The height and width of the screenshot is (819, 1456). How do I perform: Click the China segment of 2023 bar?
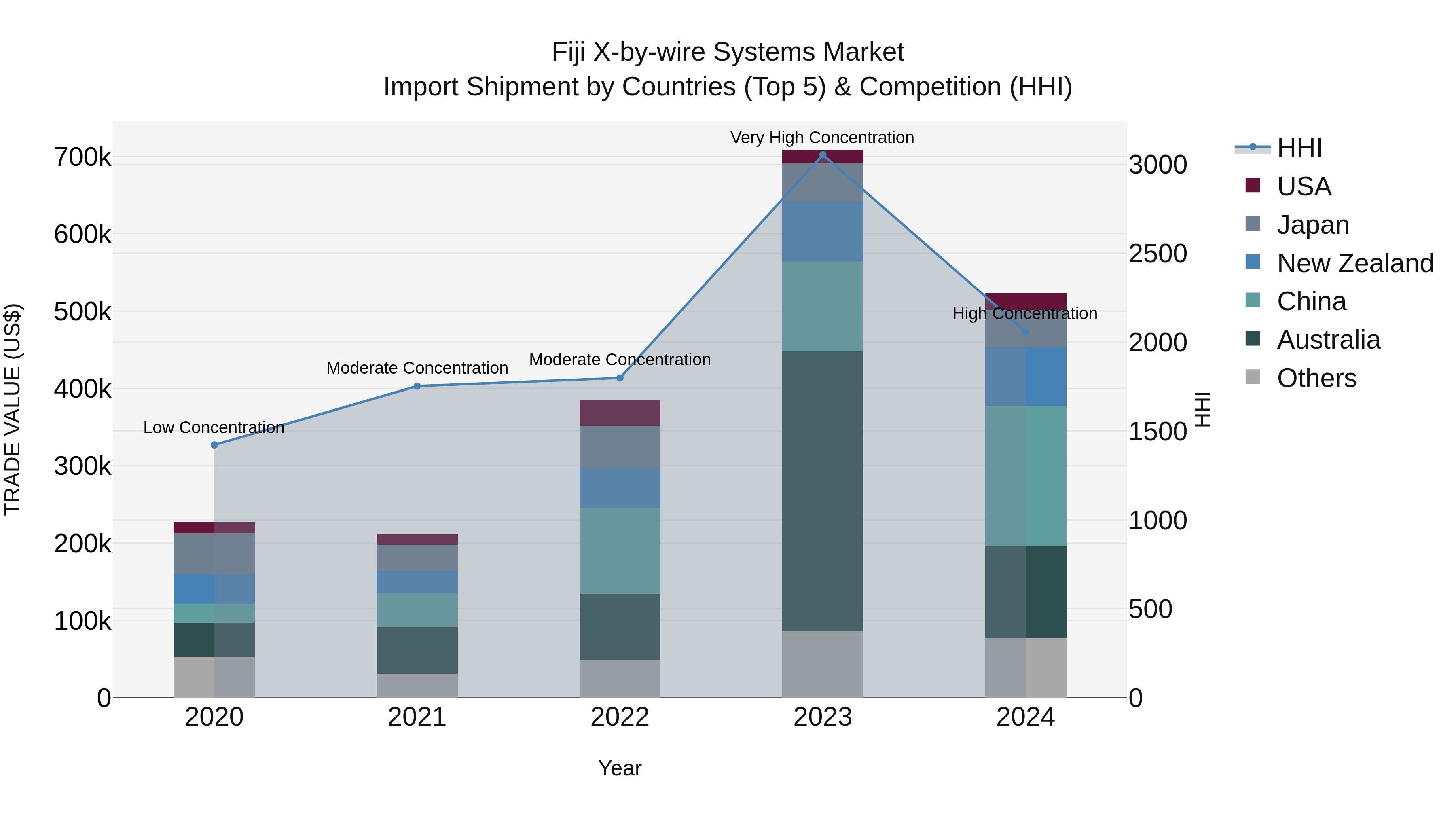(823, 306)
